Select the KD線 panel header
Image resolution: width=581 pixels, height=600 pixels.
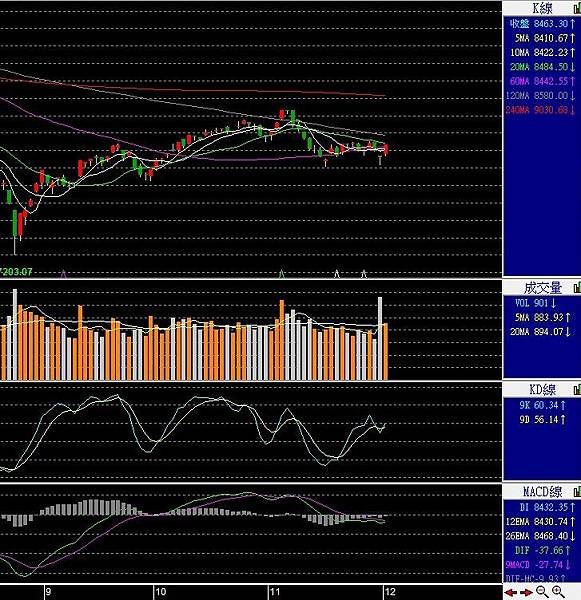tap(542, 390)
